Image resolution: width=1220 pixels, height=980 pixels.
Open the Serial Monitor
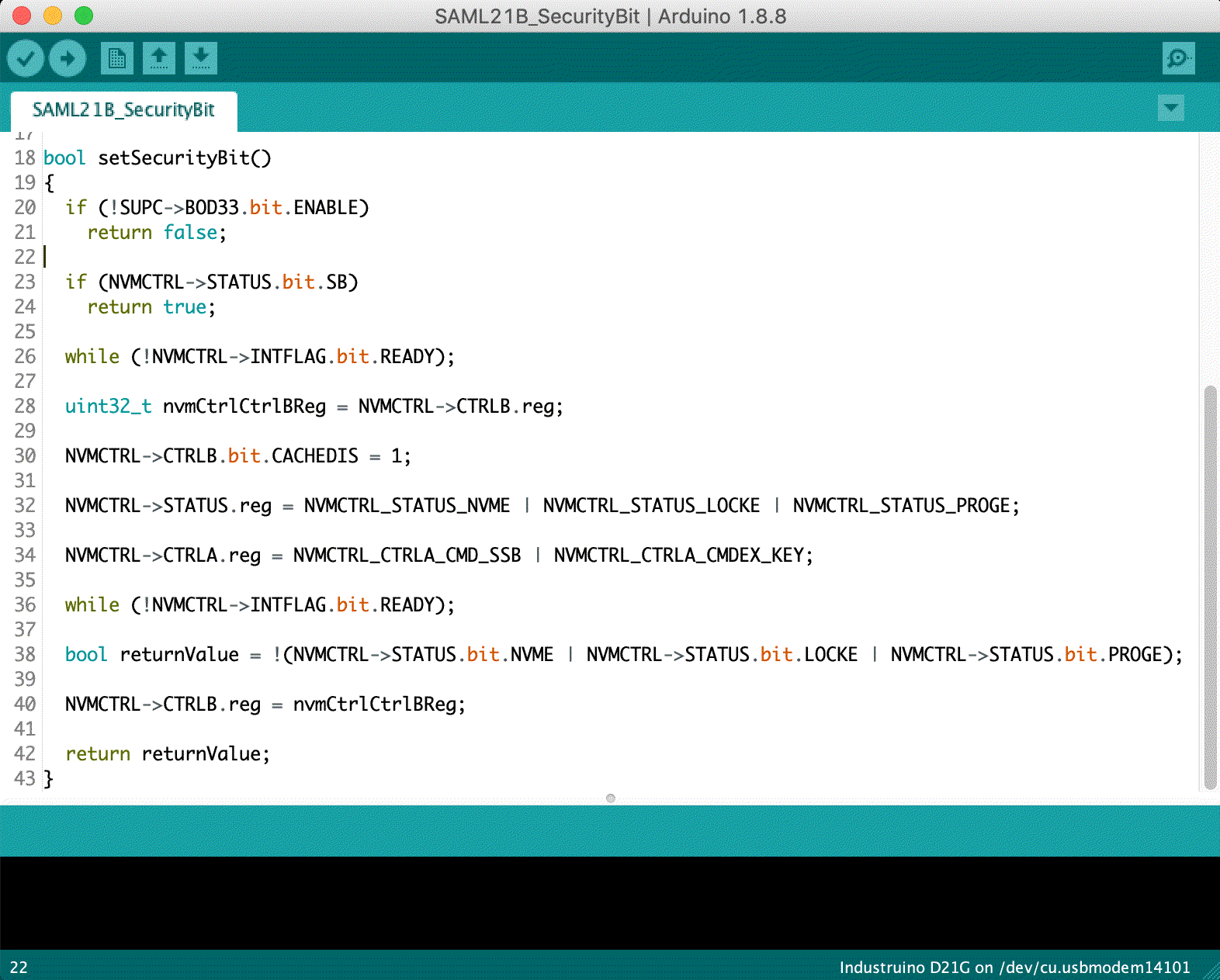[1178, 58]
